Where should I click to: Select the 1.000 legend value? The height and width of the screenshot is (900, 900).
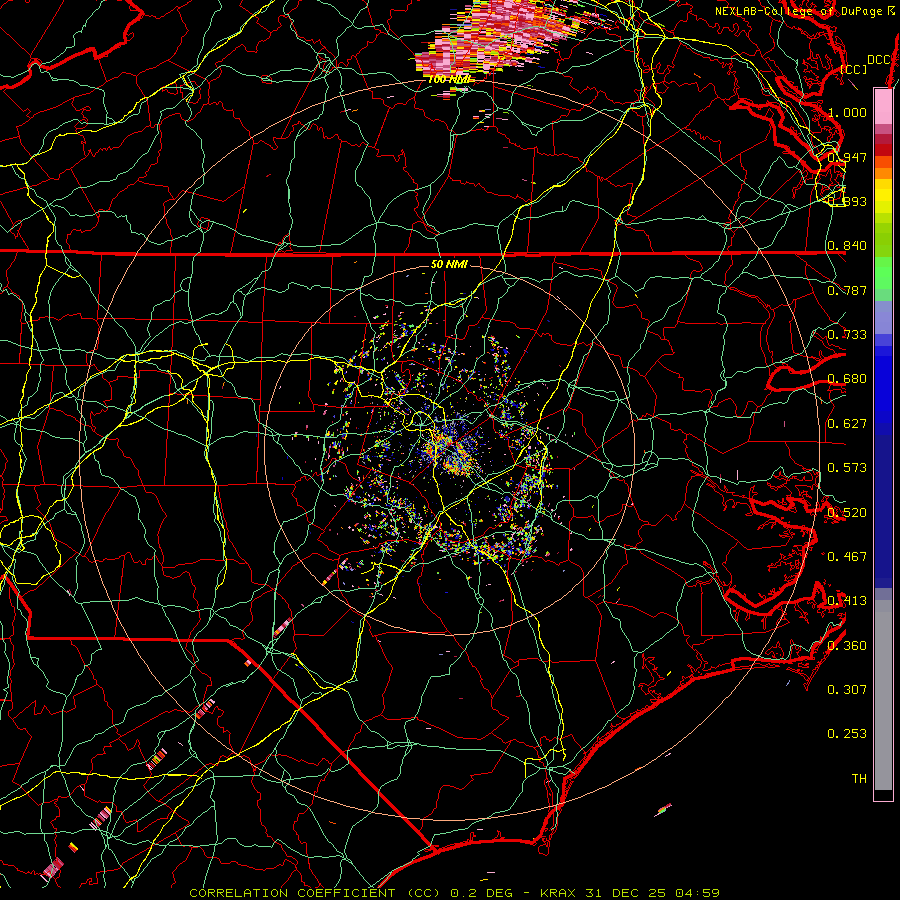click(x=847, y=112)
